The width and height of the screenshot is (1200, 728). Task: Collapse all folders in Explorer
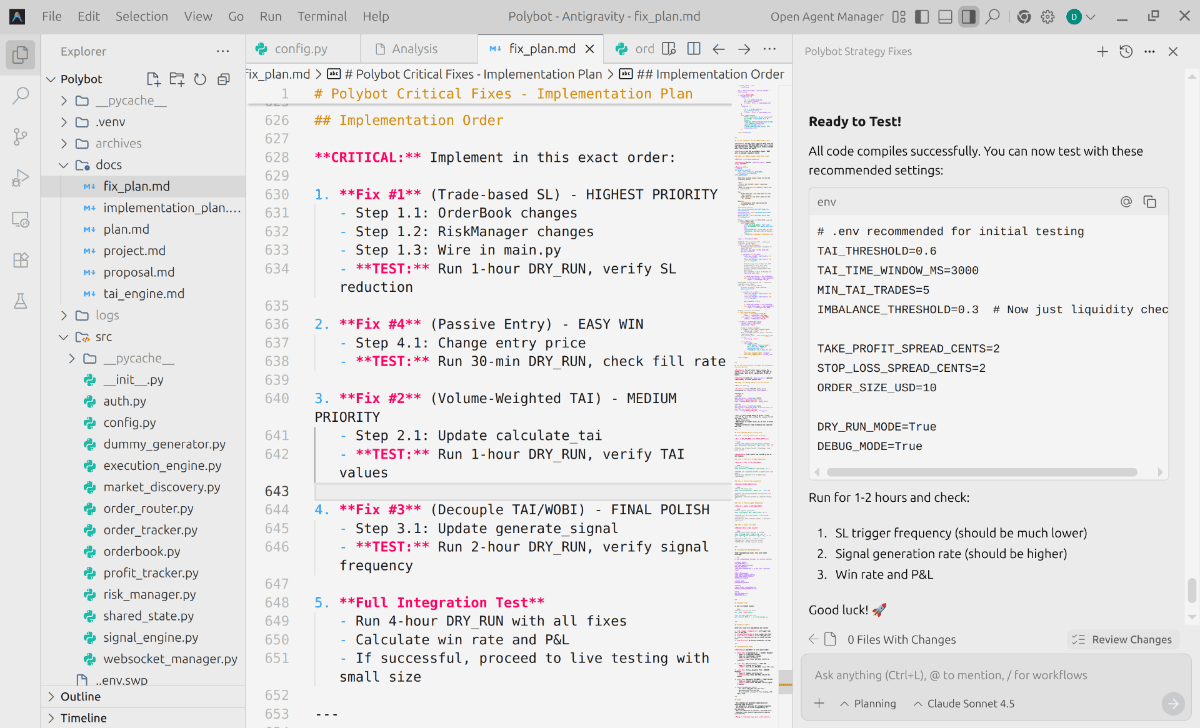click(223, 79)
